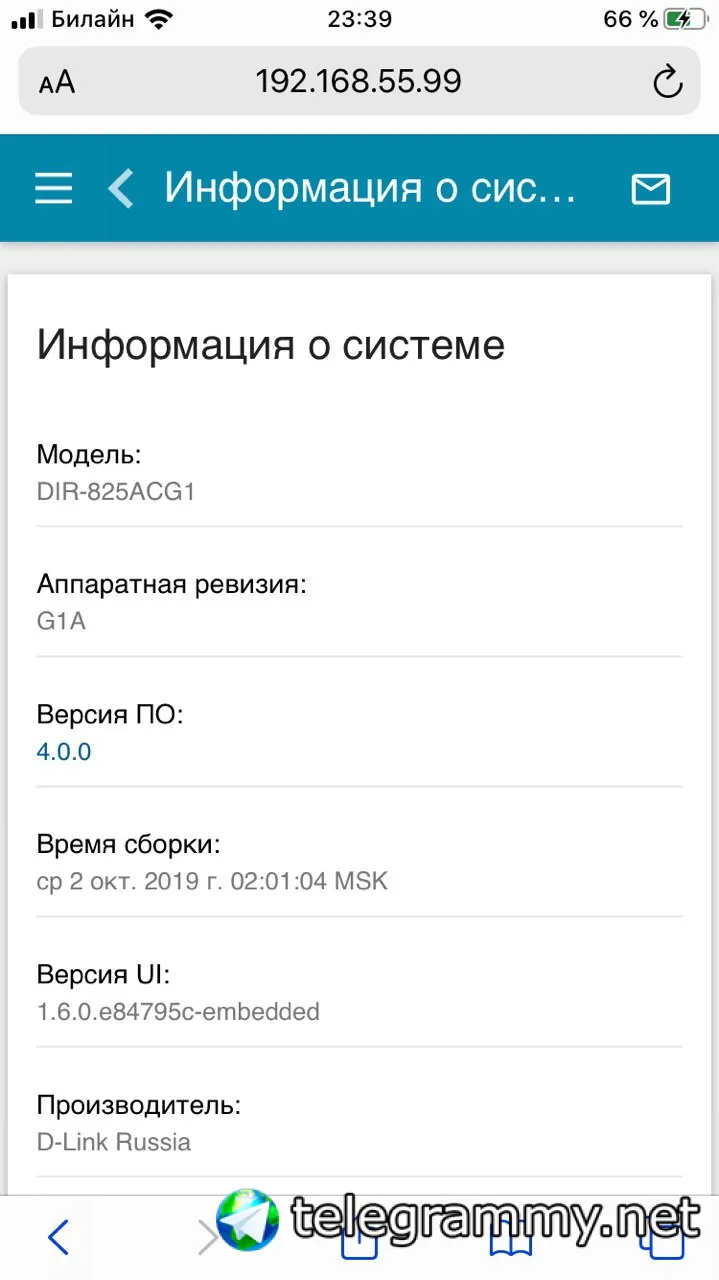Tap Safari's greyed forward arrow

[x=206, y=1238]
